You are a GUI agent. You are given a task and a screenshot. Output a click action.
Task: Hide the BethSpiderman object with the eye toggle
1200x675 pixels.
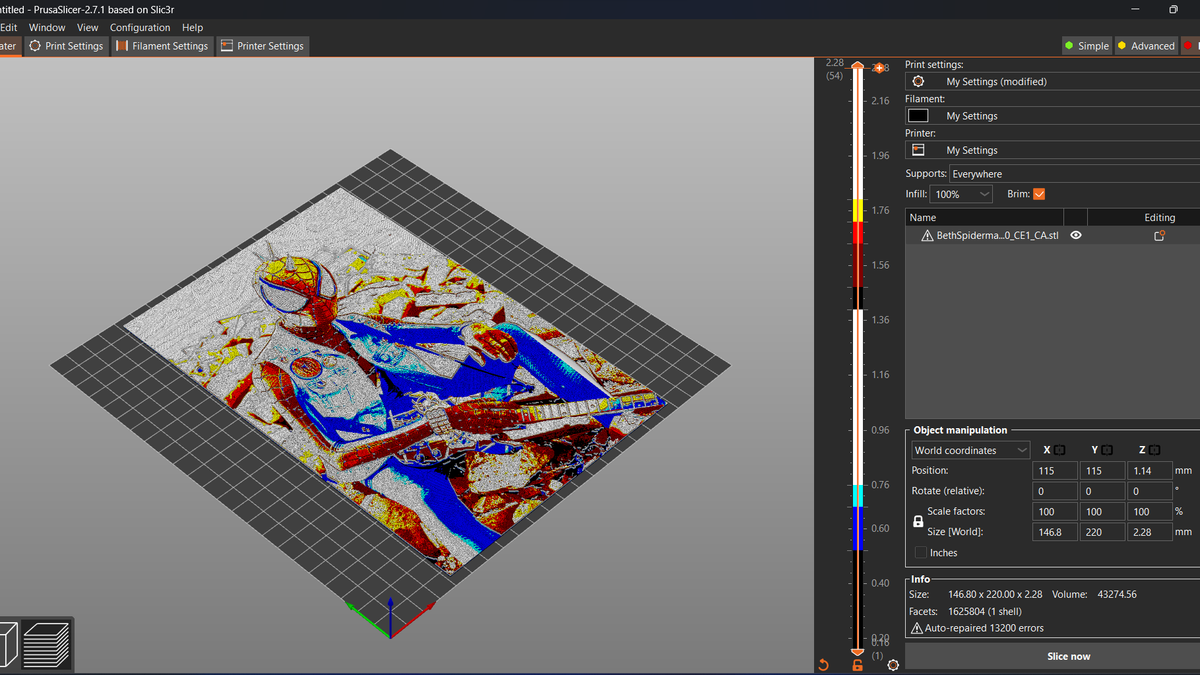pyautogui.click(x=1075, y=235)
